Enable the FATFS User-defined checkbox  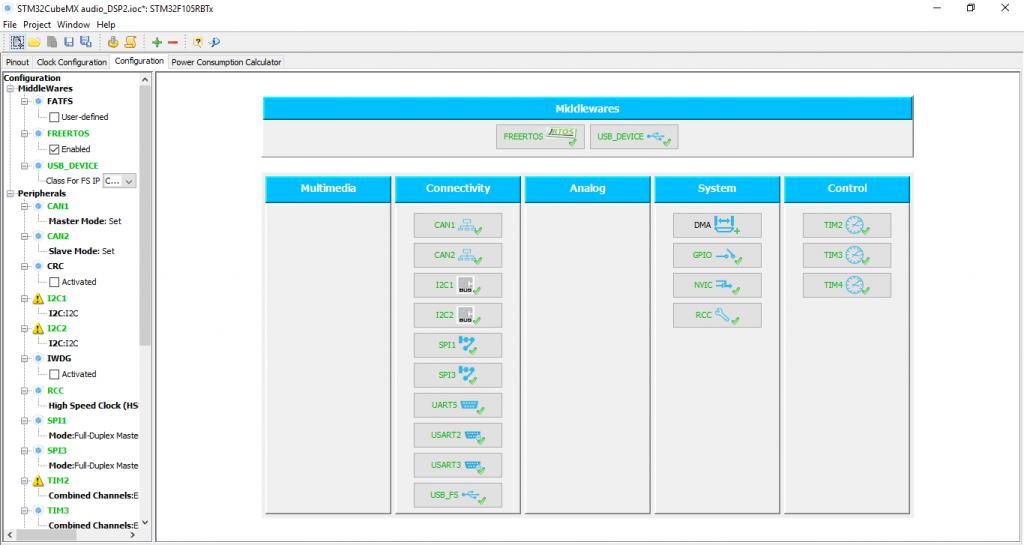point(55,117)
